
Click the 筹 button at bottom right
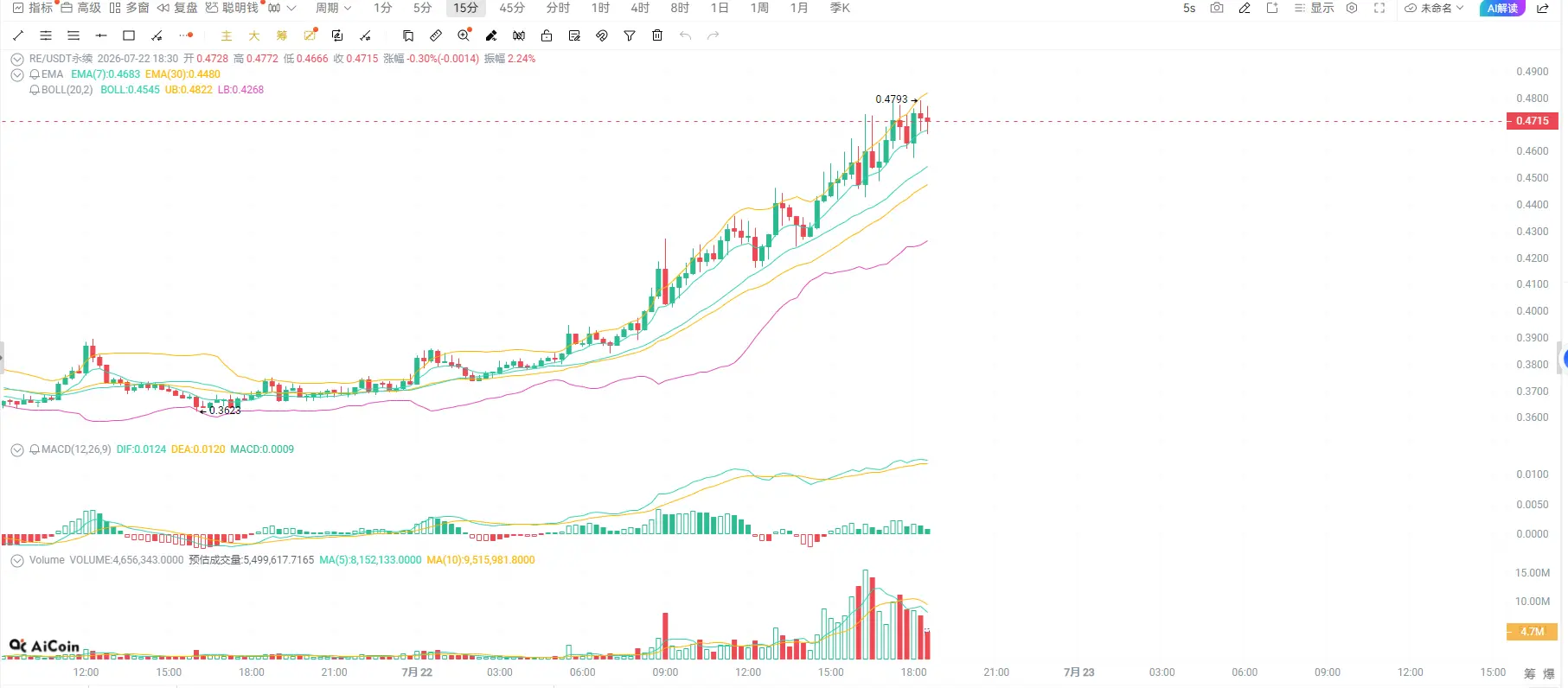[1530, 673]
